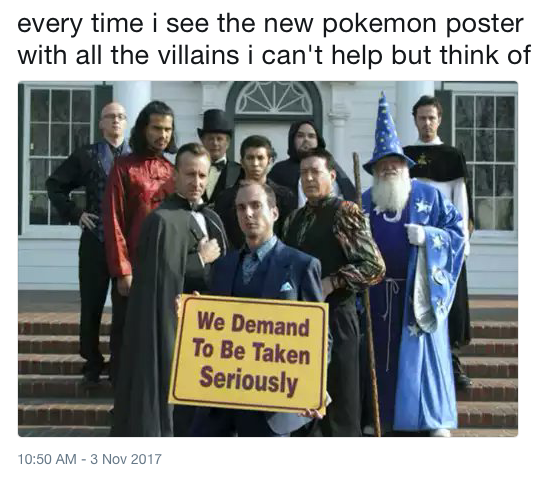The height and width of the screenshot is (479, 559).
Task: Click the blue starry wizard hat
Action: [x=388, y=134]
